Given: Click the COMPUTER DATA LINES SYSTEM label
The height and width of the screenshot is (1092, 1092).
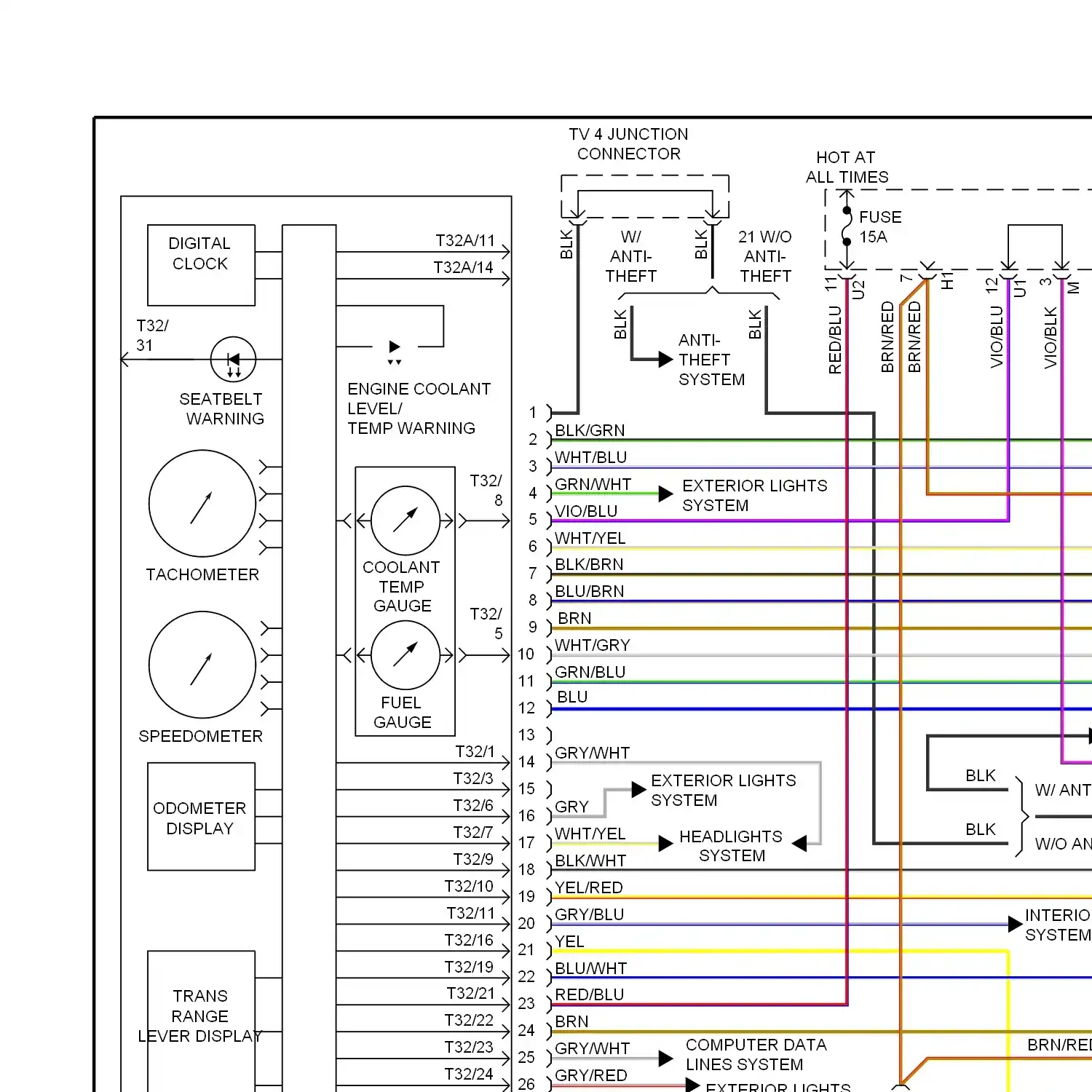Looking at the screenshot, I should tap(756, 1055).
